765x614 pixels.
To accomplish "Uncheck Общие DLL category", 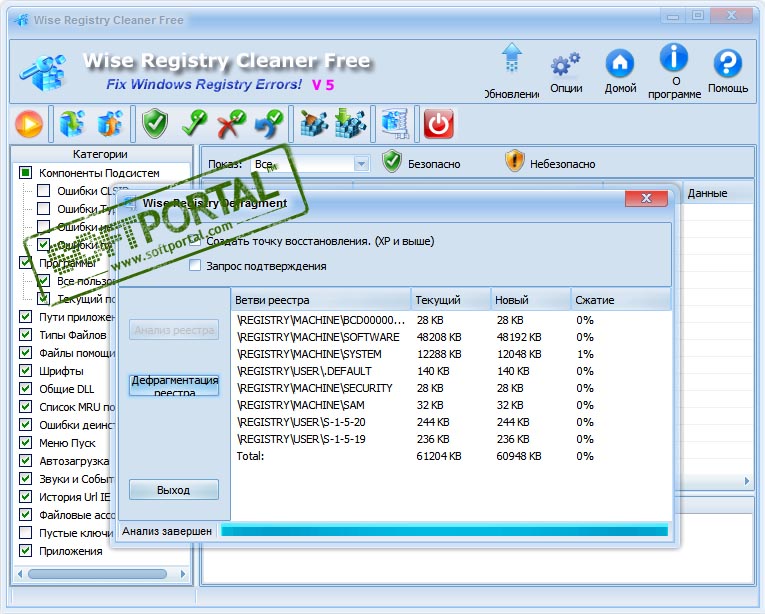I will [x=25, y=389].
